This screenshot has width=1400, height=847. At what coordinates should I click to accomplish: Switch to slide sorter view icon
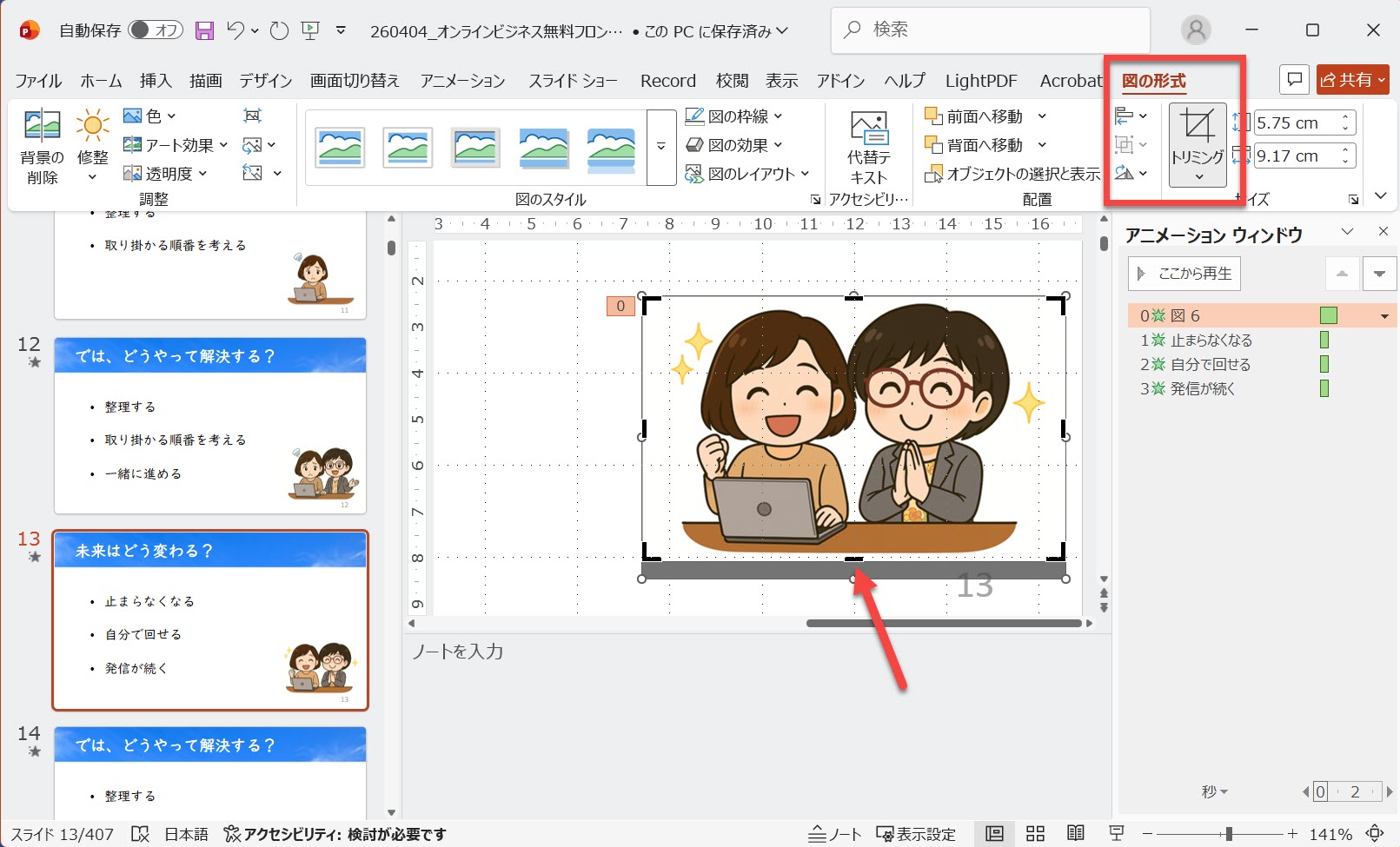[1035, 834]
